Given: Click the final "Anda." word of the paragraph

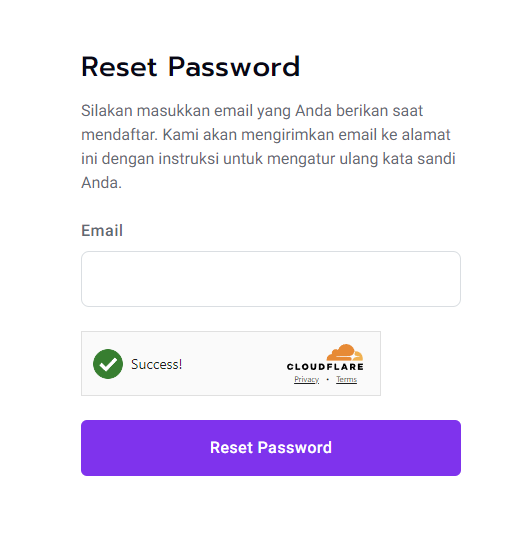Looking at the screenshot, I should coord(101,183).
